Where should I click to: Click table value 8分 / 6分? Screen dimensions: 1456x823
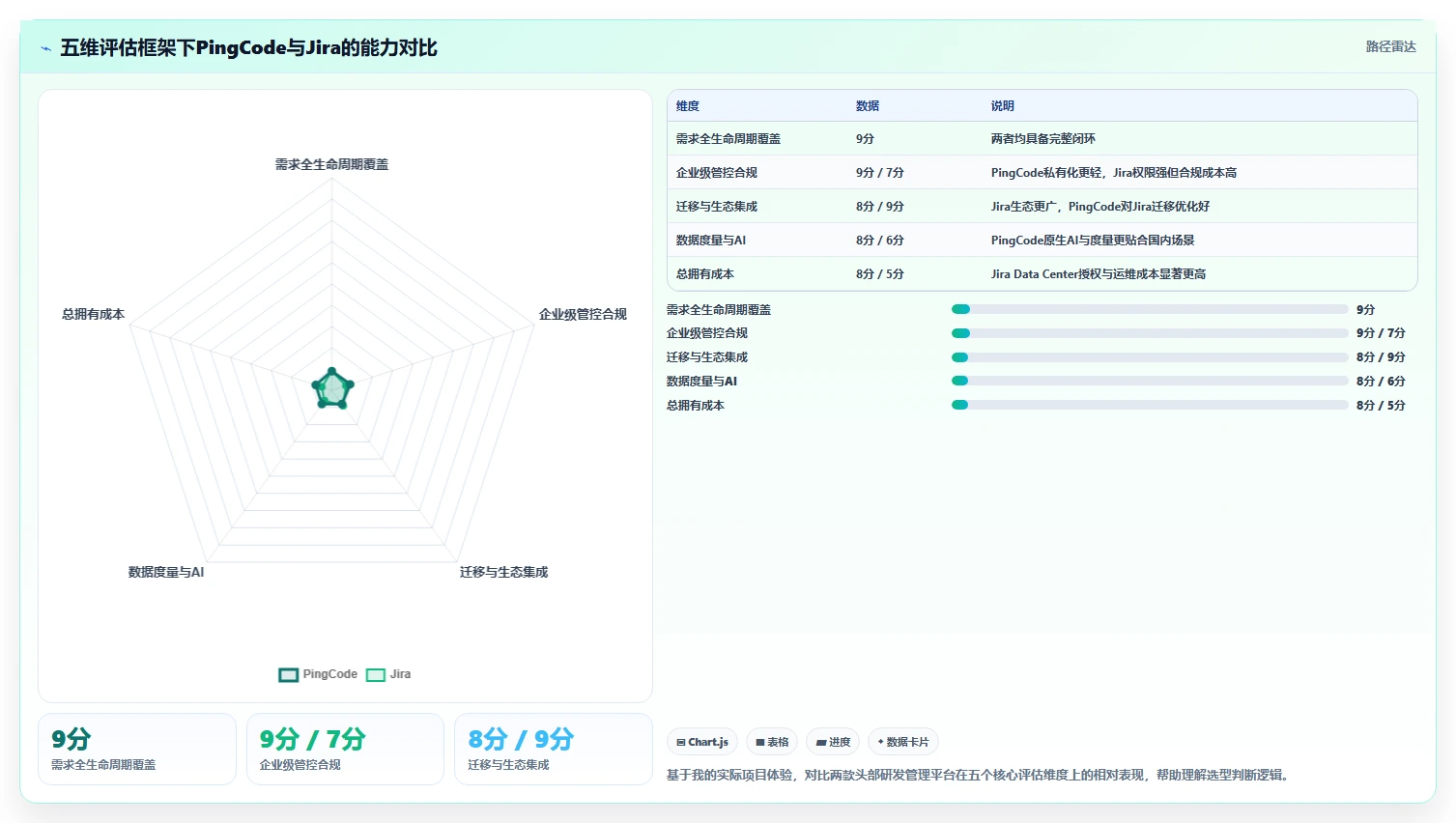880,241
